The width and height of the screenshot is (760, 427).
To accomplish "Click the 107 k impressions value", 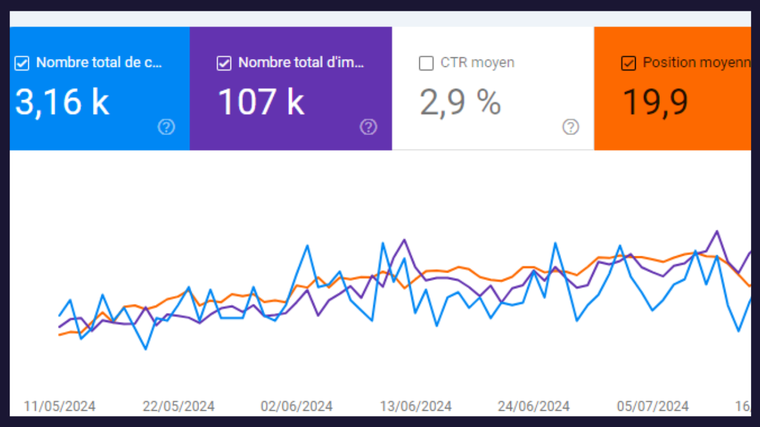I will (260, 102).
